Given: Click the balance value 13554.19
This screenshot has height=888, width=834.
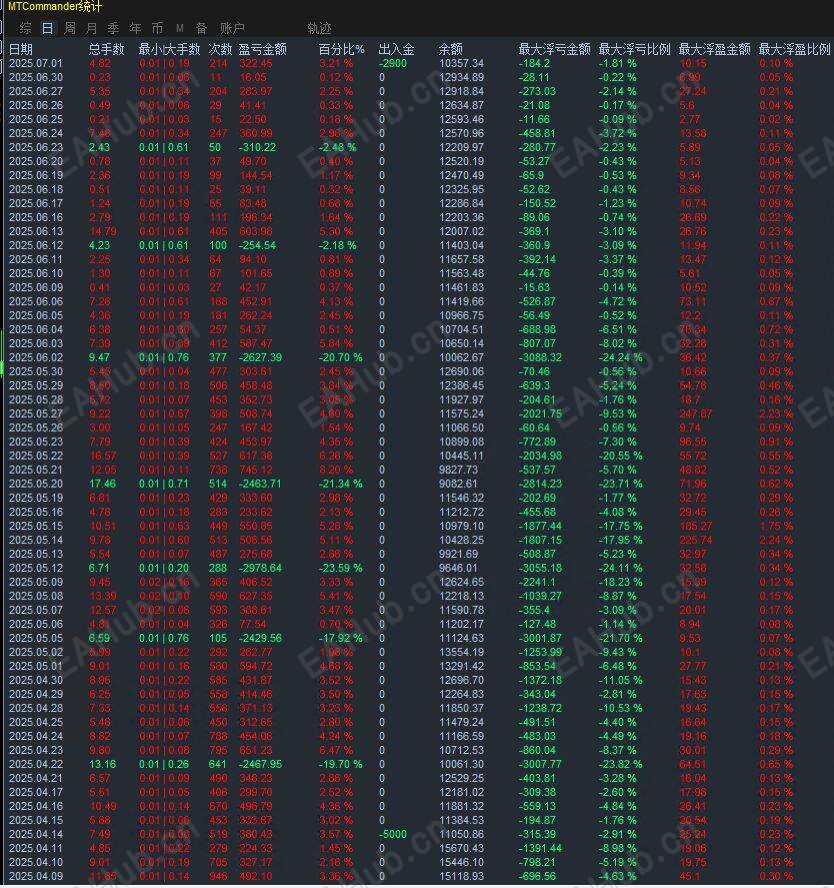Looking at the screenshot, I should (x=461, y=652).
